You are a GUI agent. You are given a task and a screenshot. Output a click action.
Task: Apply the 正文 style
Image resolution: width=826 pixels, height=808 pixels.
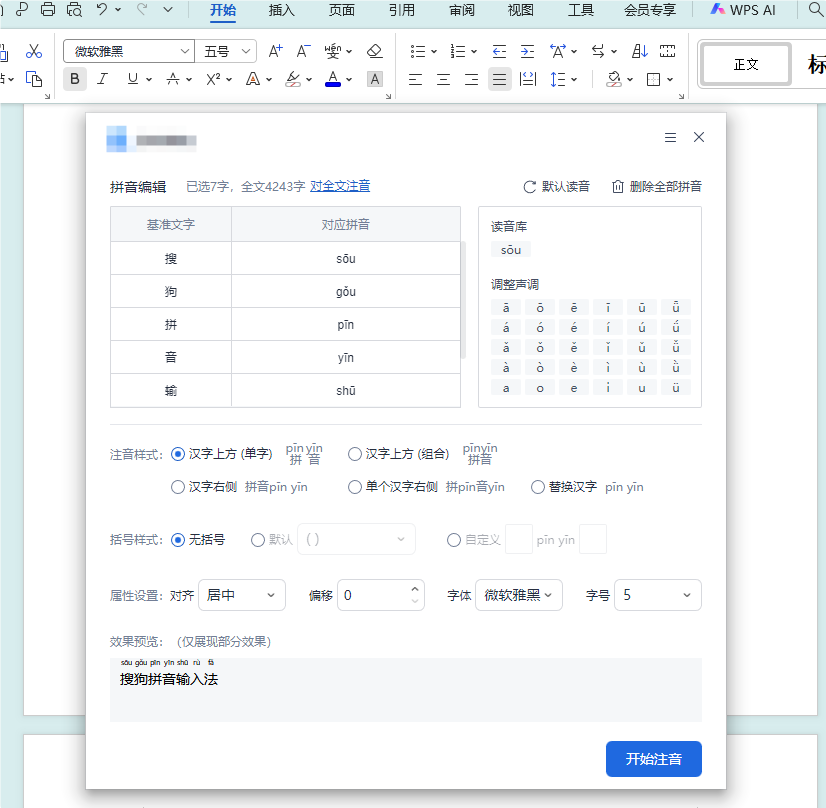coord(746,64)
